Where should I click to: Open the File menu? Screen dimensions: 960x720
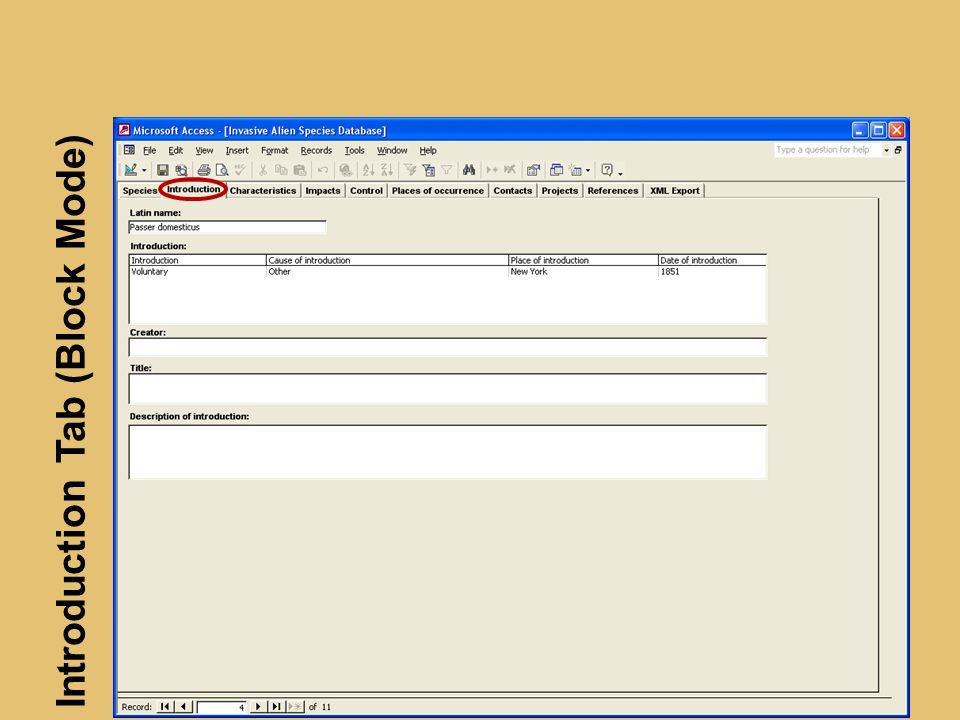(x=149, y=150)
